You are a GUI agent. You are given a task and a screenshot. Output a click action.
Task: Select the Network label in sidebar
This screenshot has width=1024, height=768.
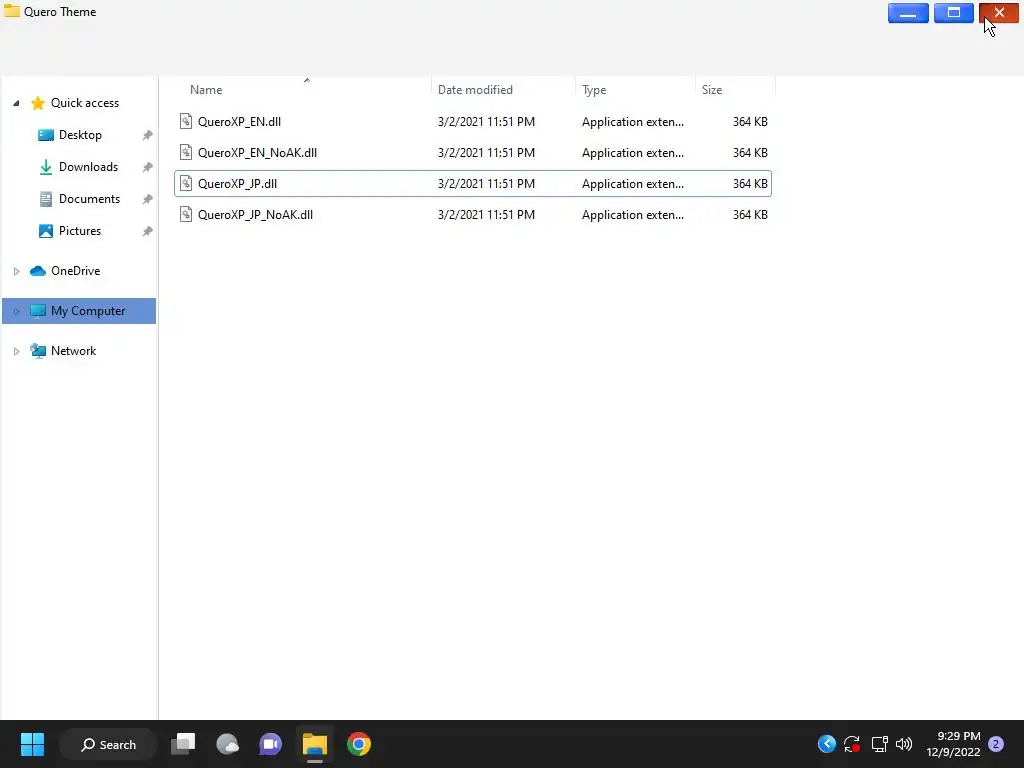point(73,351)
